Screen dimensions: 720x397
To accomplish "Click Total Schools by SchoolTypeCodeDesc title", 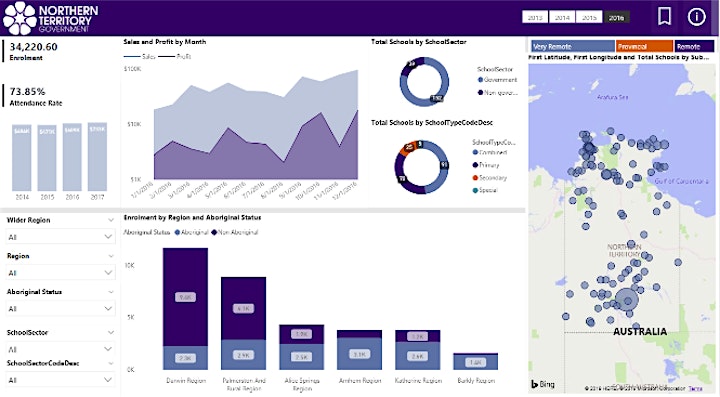I will point(432,123).
